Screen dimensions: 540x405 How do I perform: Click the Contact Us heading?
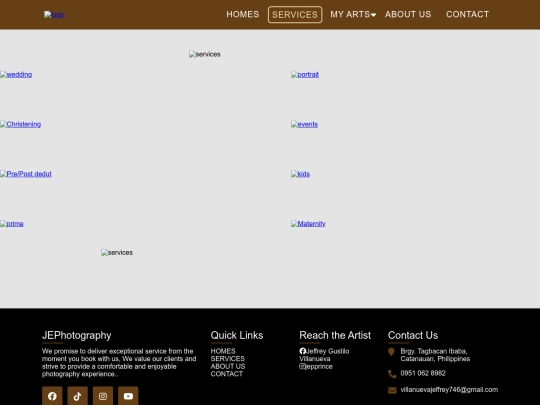tap(413, 335)
